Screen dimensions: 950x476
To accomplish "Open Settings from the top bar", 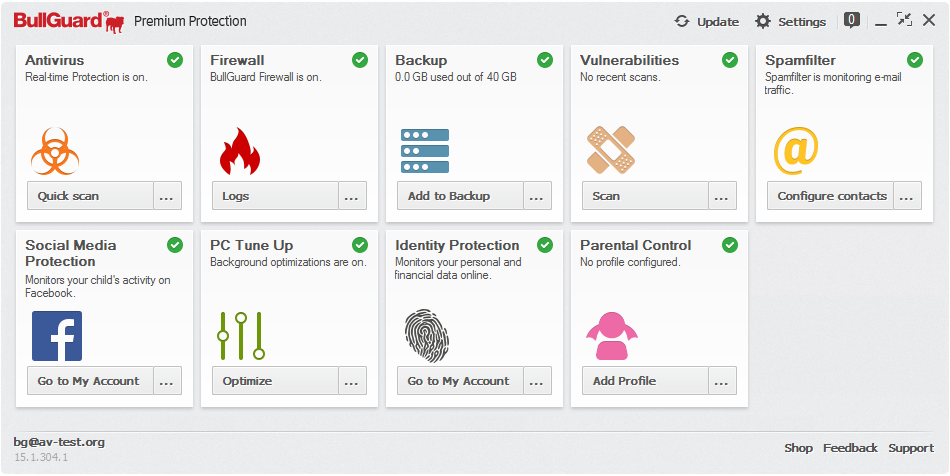I will coord(790,21).
